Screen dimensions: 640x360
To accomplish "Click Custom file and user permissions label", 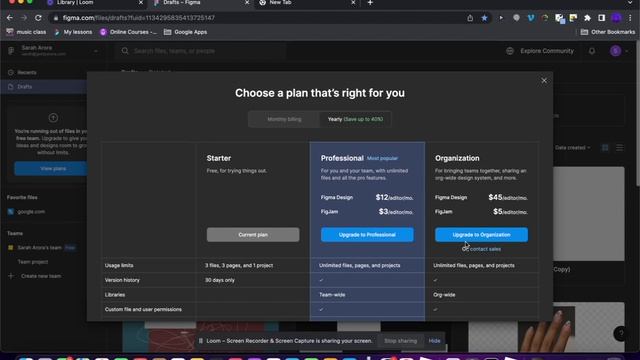I will tap(143, 309).
